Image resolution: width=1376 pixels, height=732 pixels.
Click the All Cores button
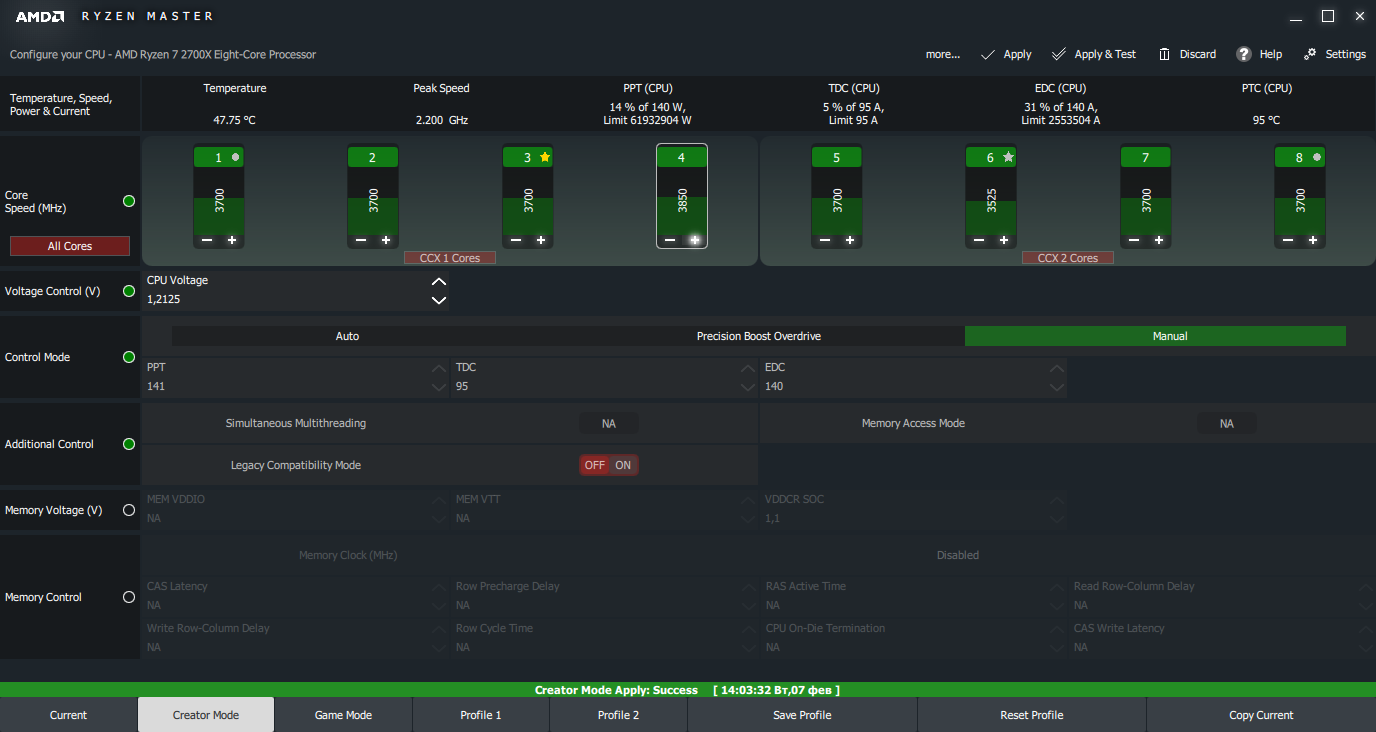(x=70, y=246)
